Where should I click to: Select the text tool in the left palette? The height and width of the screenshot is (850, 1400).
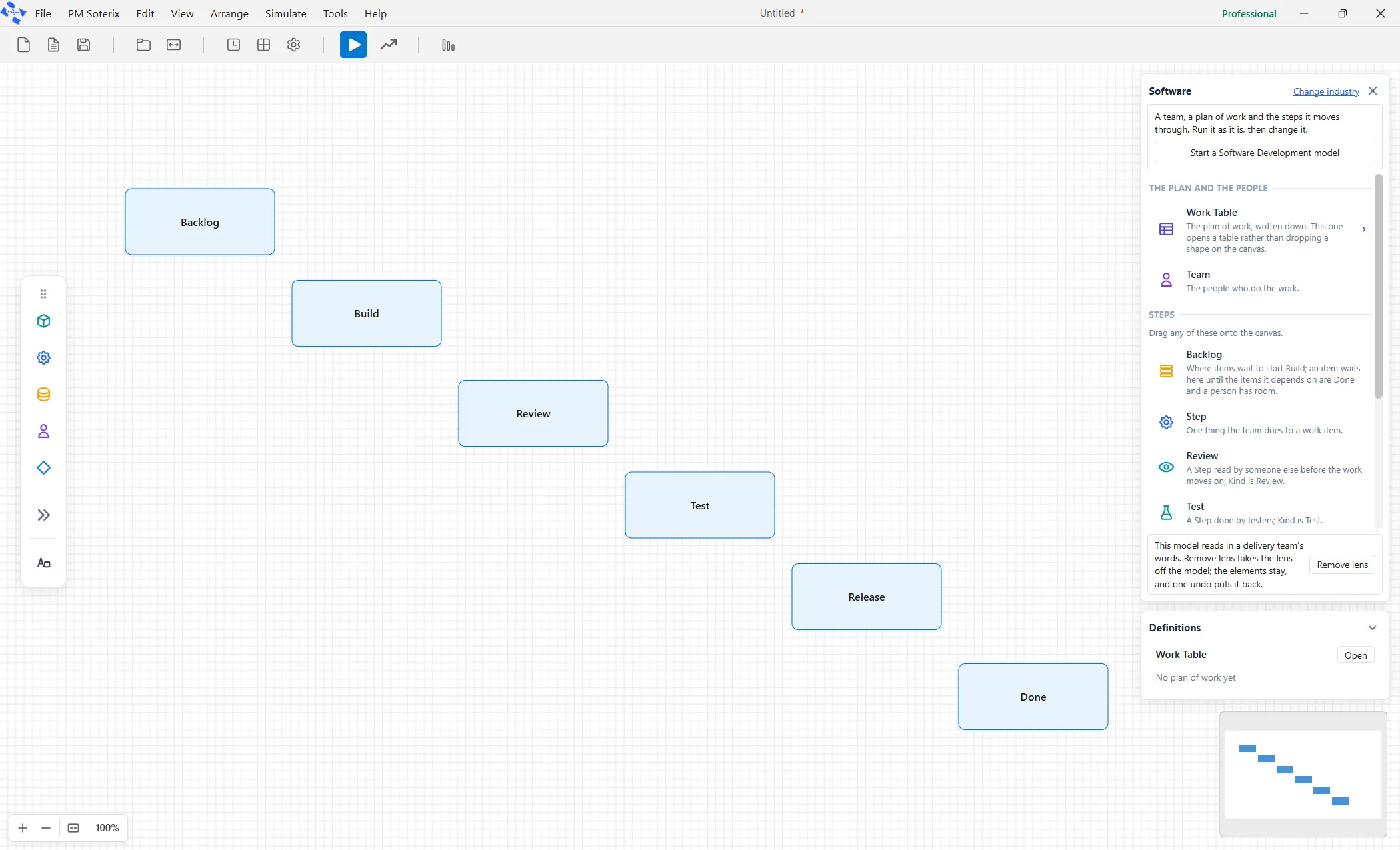[x=43, y=563]
